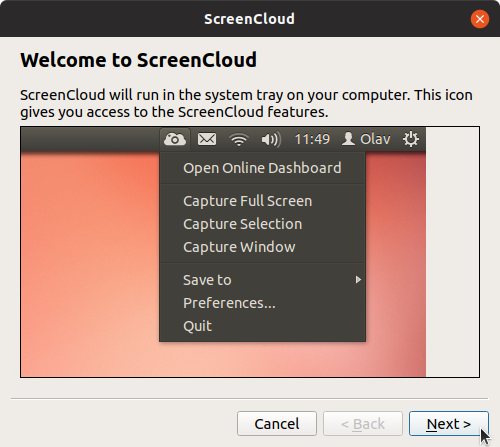Click the user silhouette icon beside Olav
This screenshot has height=447, width=500.
(348, 139)
